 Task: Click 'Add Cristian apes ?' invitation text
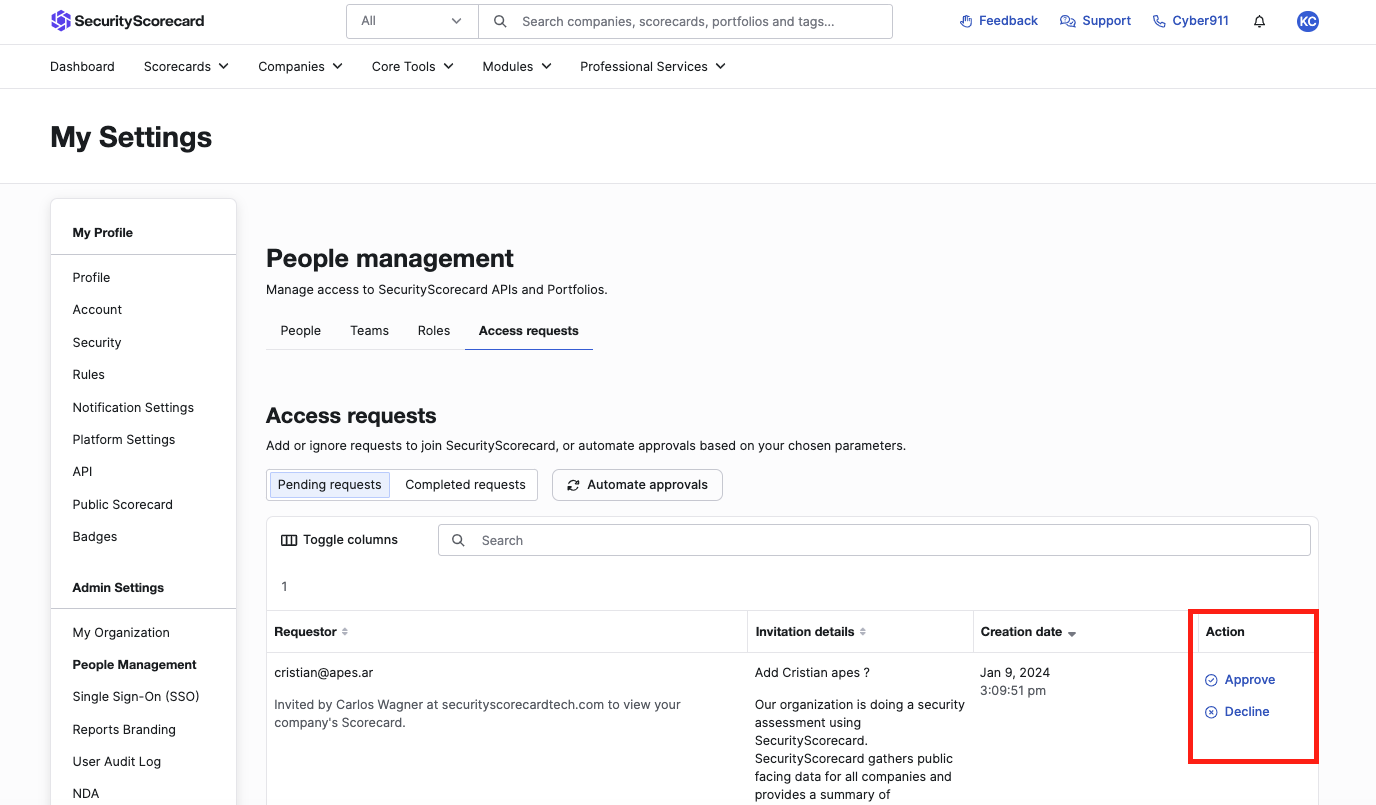point(812,673)
